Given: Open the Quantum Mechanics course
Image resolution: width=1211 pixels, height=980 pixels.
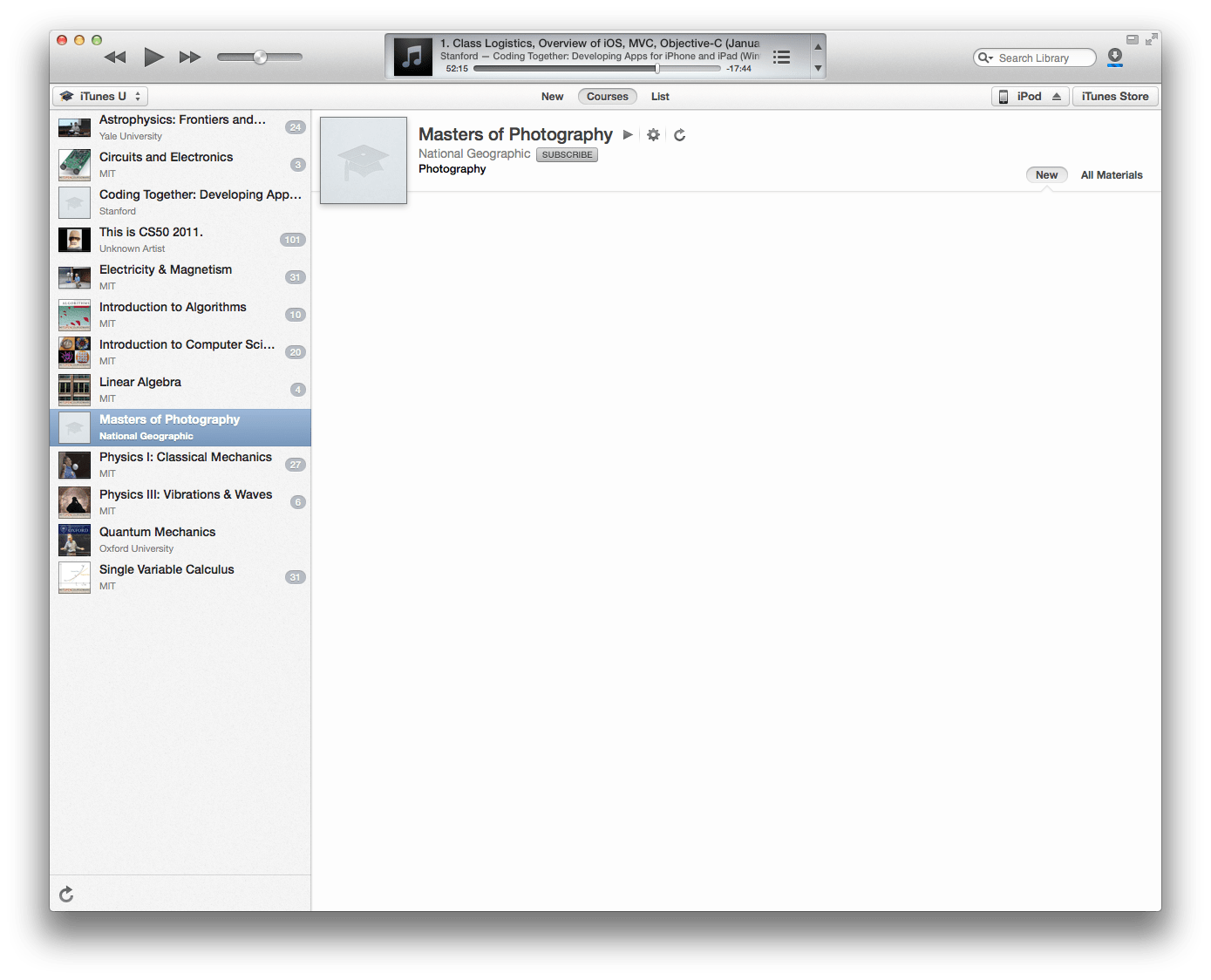Looking at the screenshot, I should coord(180,541).
